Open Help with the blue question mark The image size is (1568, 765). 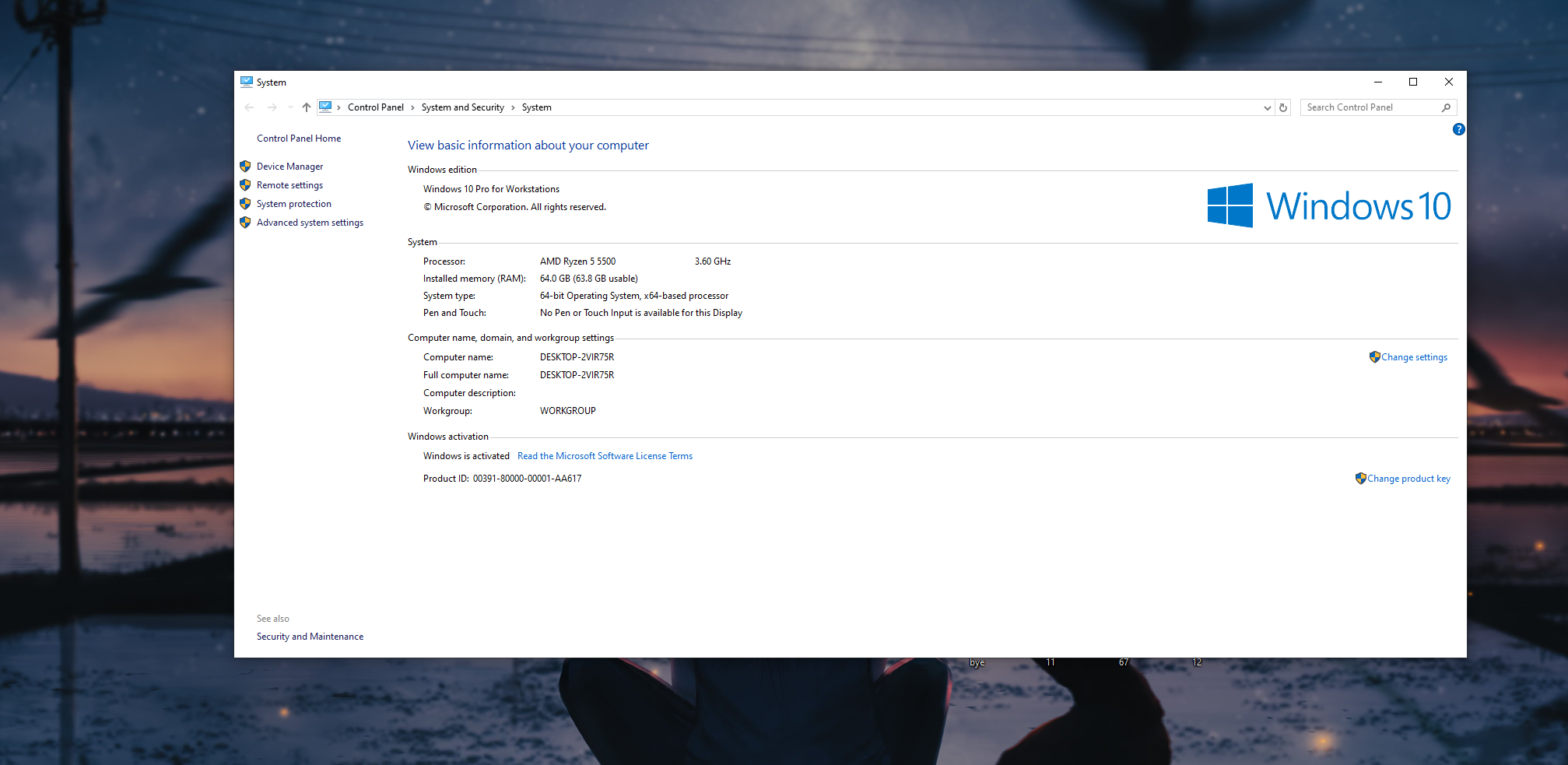click(x=1458, y=129)
